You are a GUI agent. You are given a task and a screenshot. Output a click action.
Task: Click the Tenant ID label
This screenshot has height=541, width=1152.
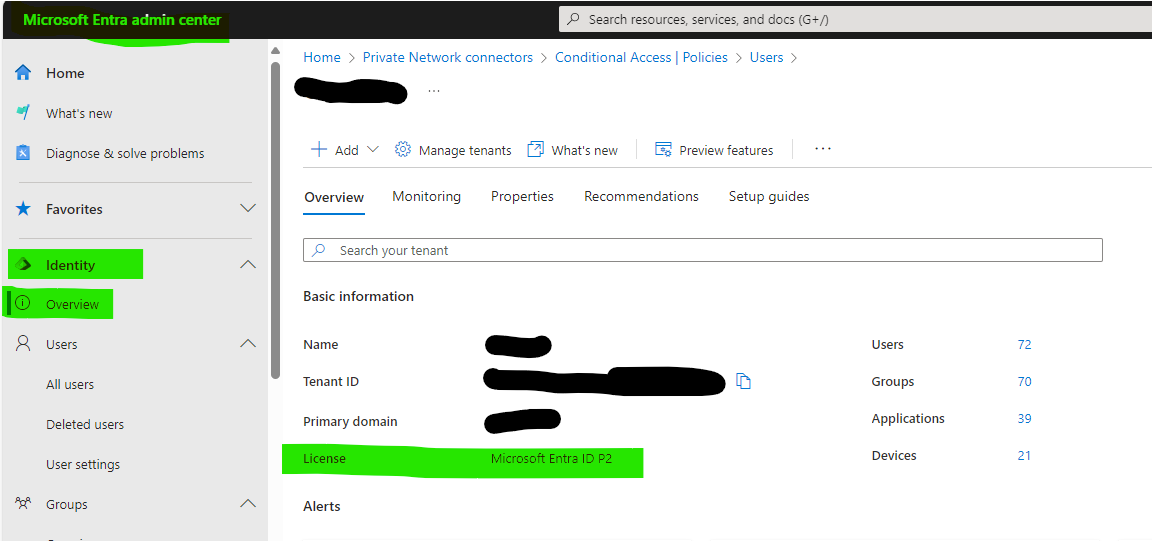pos(331,381)
